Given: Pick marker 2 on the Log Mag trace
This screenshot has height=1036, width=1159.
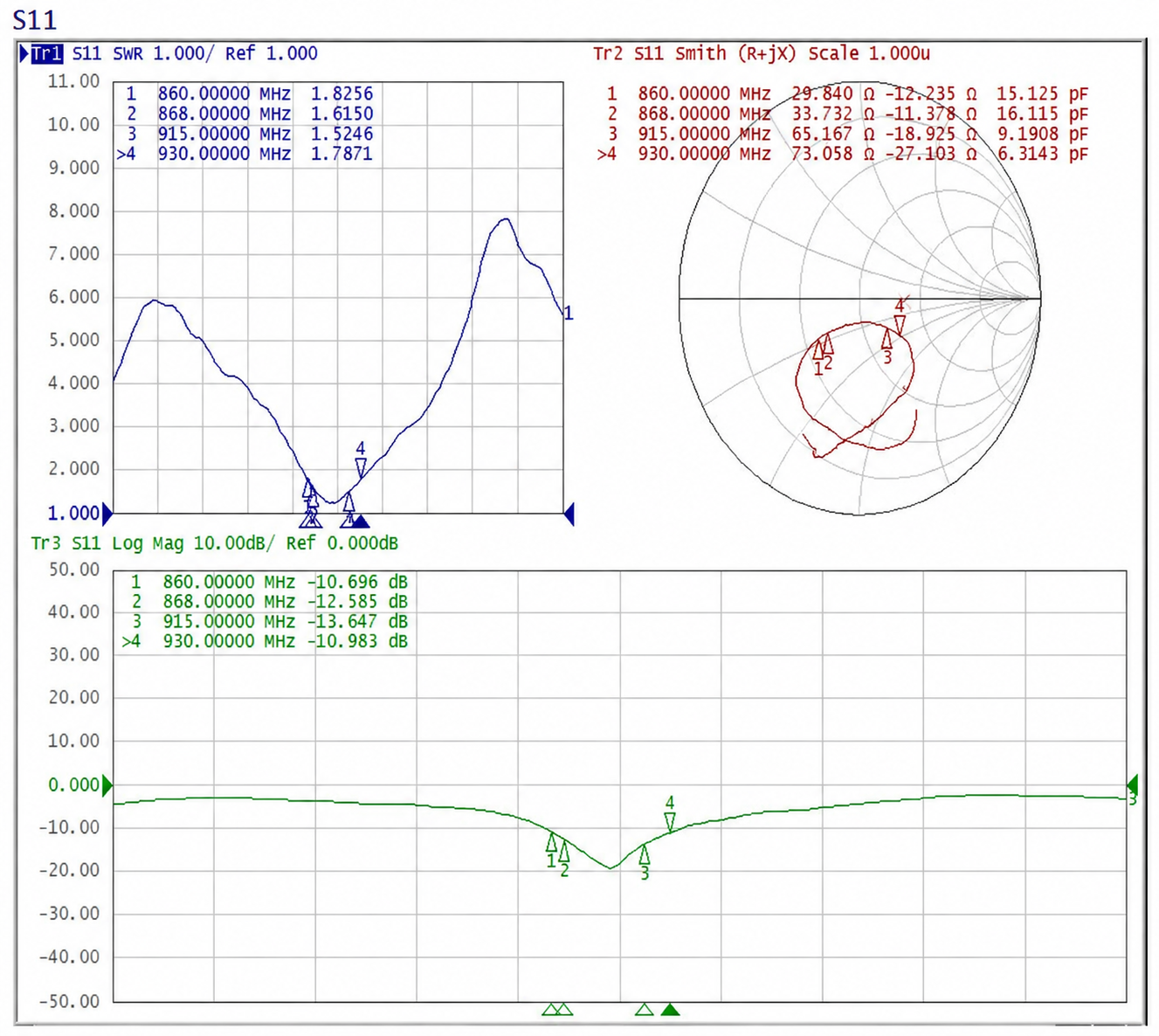Looking at the screenshot, I should (564, 851).
